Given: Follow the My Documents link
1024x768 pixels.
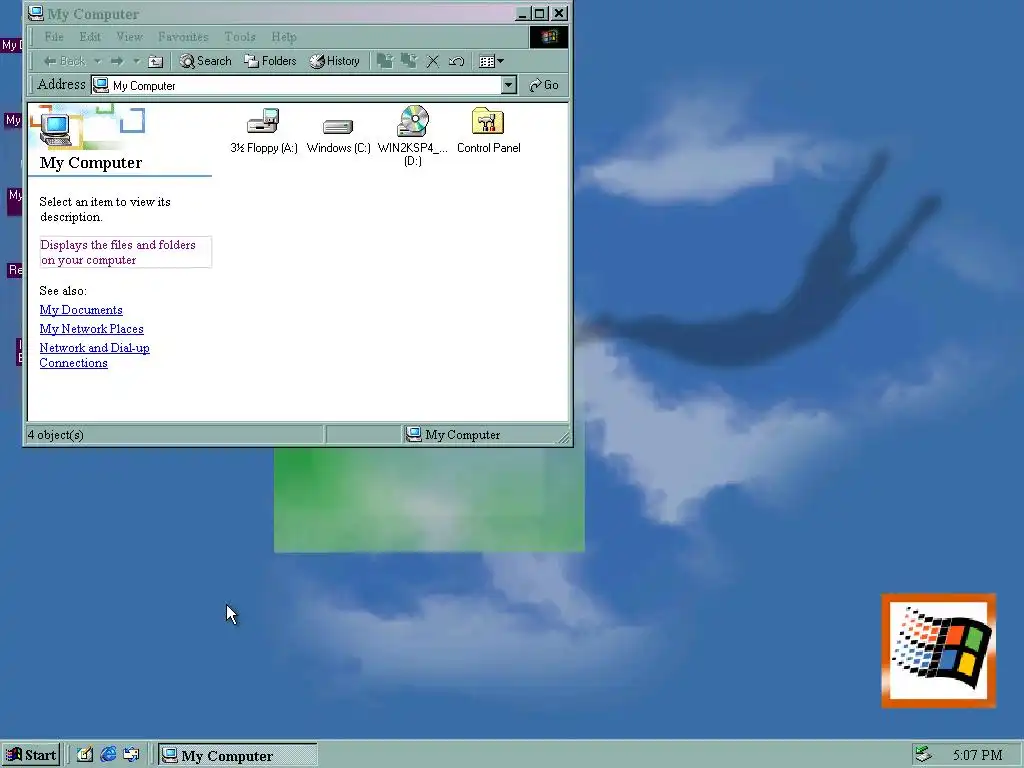Looking at the screenshot, I should pos(81,310).
